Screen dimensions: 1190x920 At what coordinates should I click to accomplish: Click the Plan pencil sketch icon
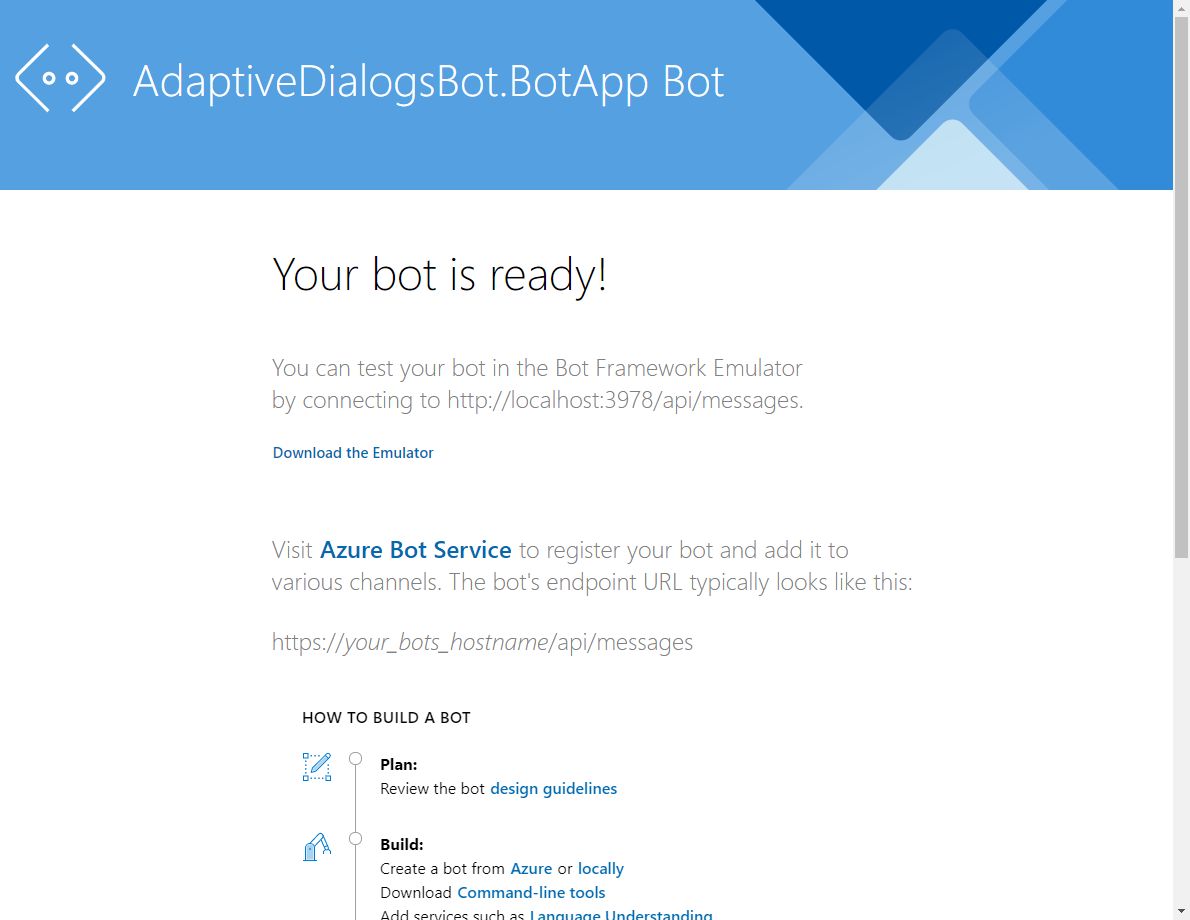(x=316, y=767)
